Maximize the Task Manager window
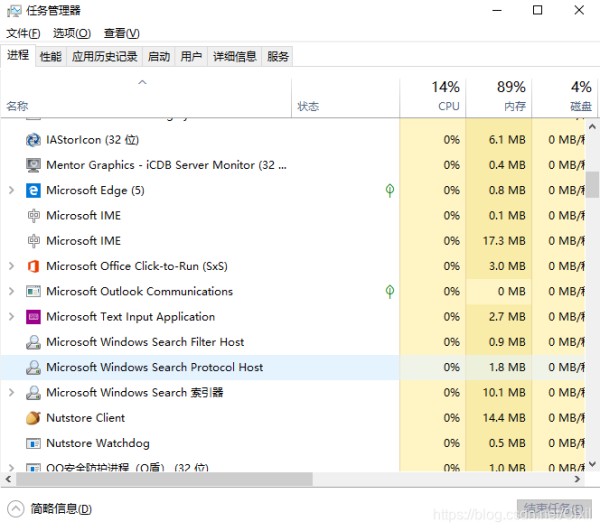 [x=538, y=10]
